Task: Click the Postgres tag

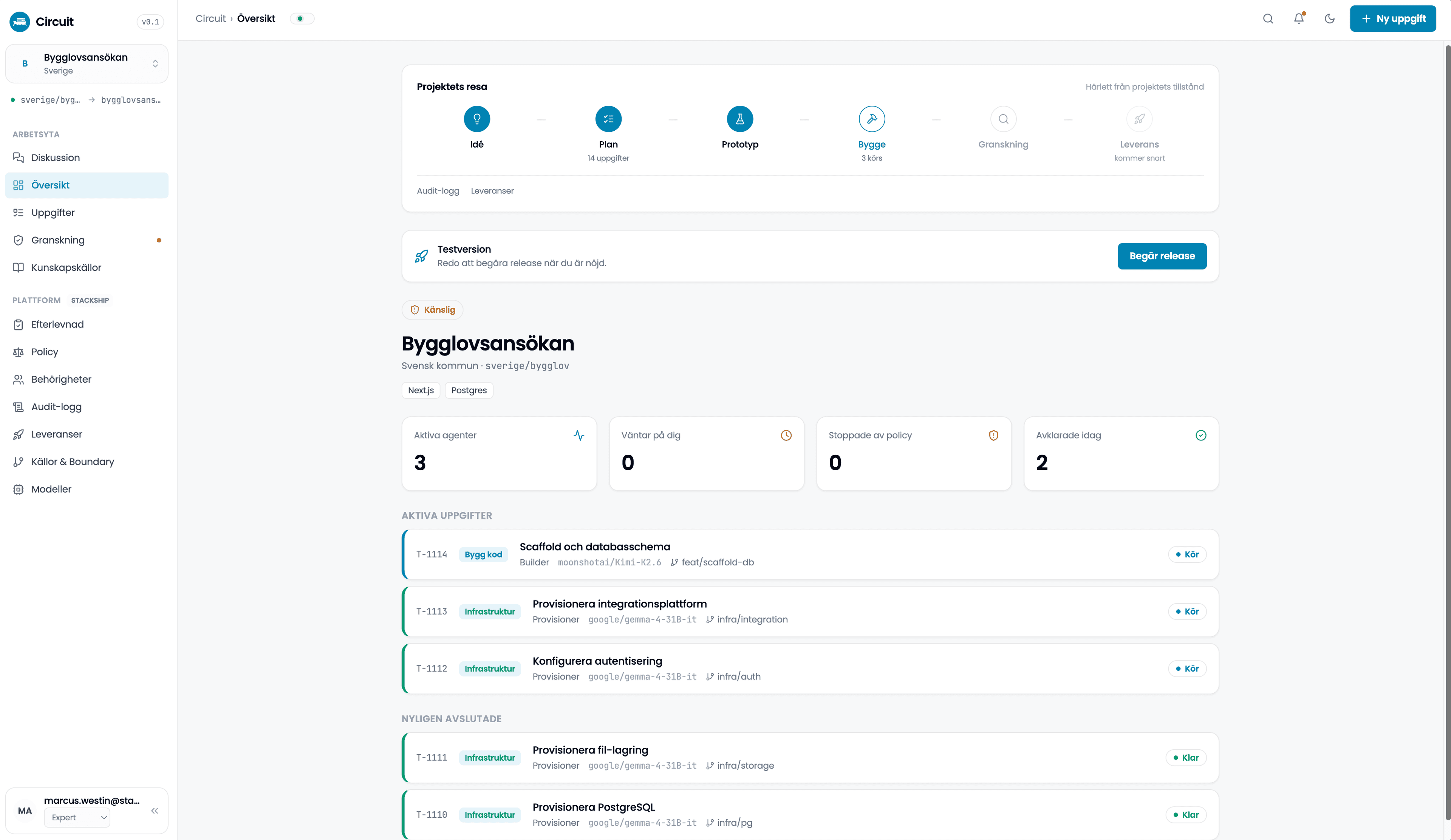Action: click(469, 390)
